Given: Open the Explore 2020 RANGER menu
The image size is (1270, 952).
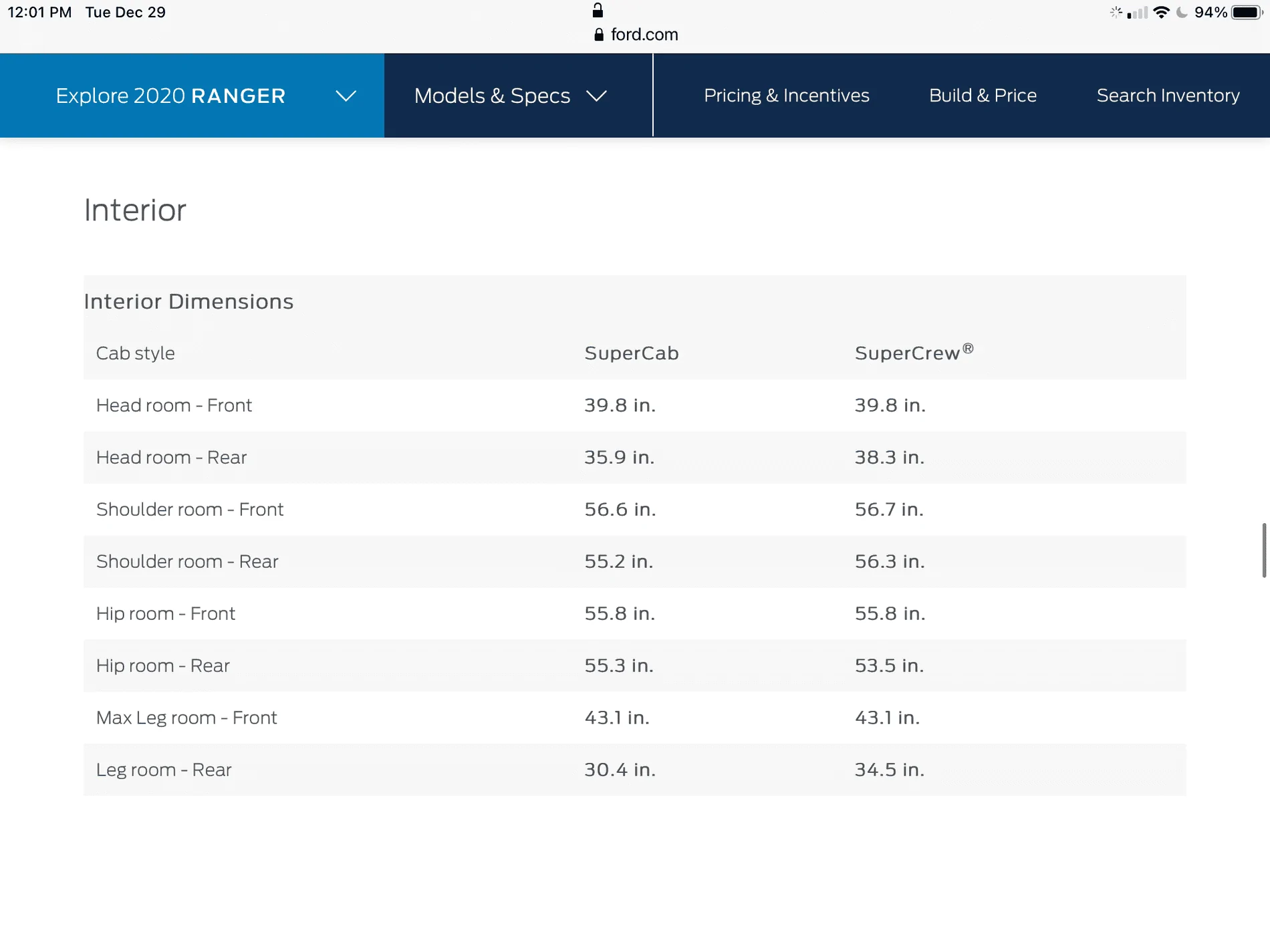Looking at the screenshot, I should pos(192,96).
